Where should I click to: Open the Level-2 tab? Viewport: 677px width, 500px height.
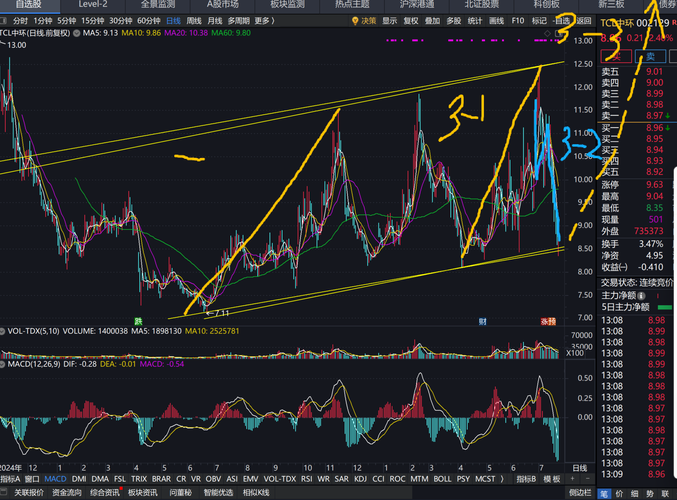click(x=93, y=4)
